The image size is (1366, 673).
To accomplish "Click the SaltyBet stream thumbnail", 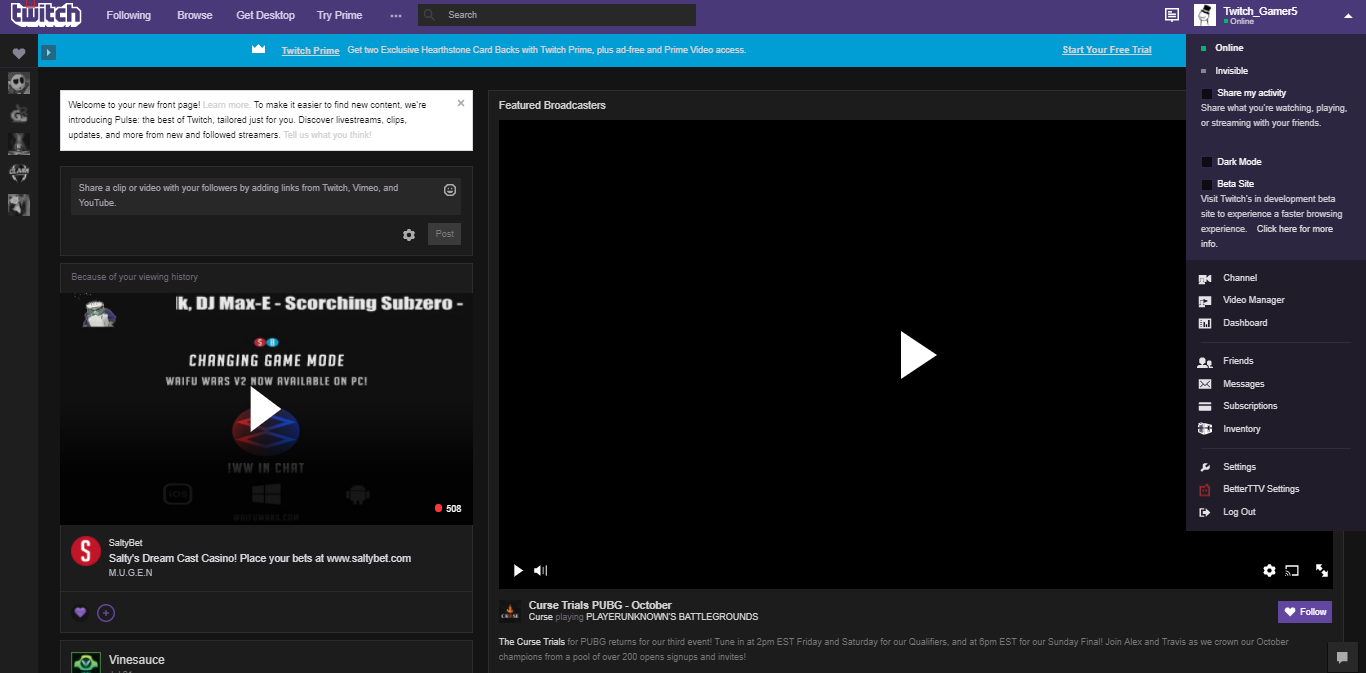I will click(x=266, y=407).
